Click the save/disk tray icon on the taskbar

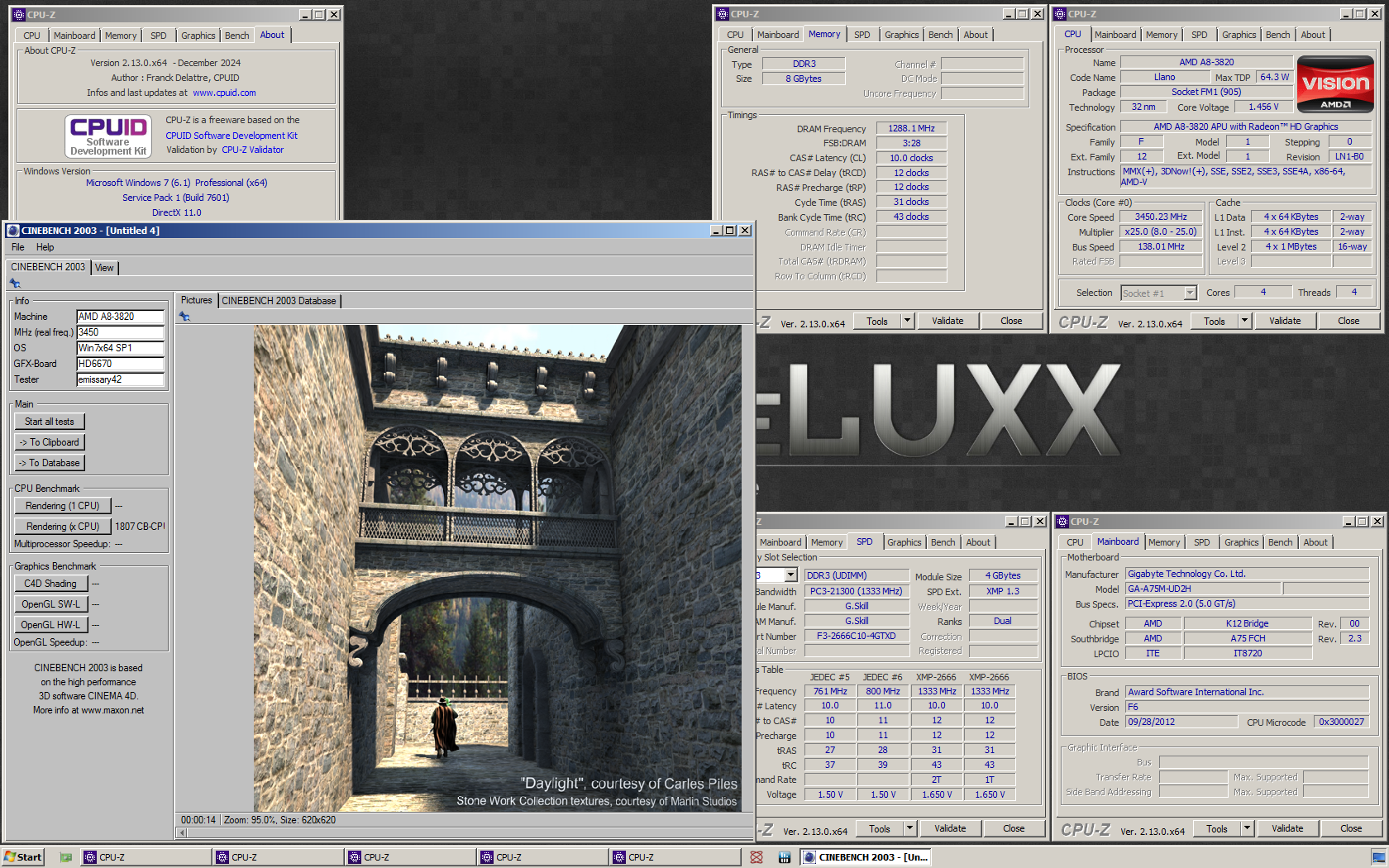pyautogui.click(x=785, y=857)
